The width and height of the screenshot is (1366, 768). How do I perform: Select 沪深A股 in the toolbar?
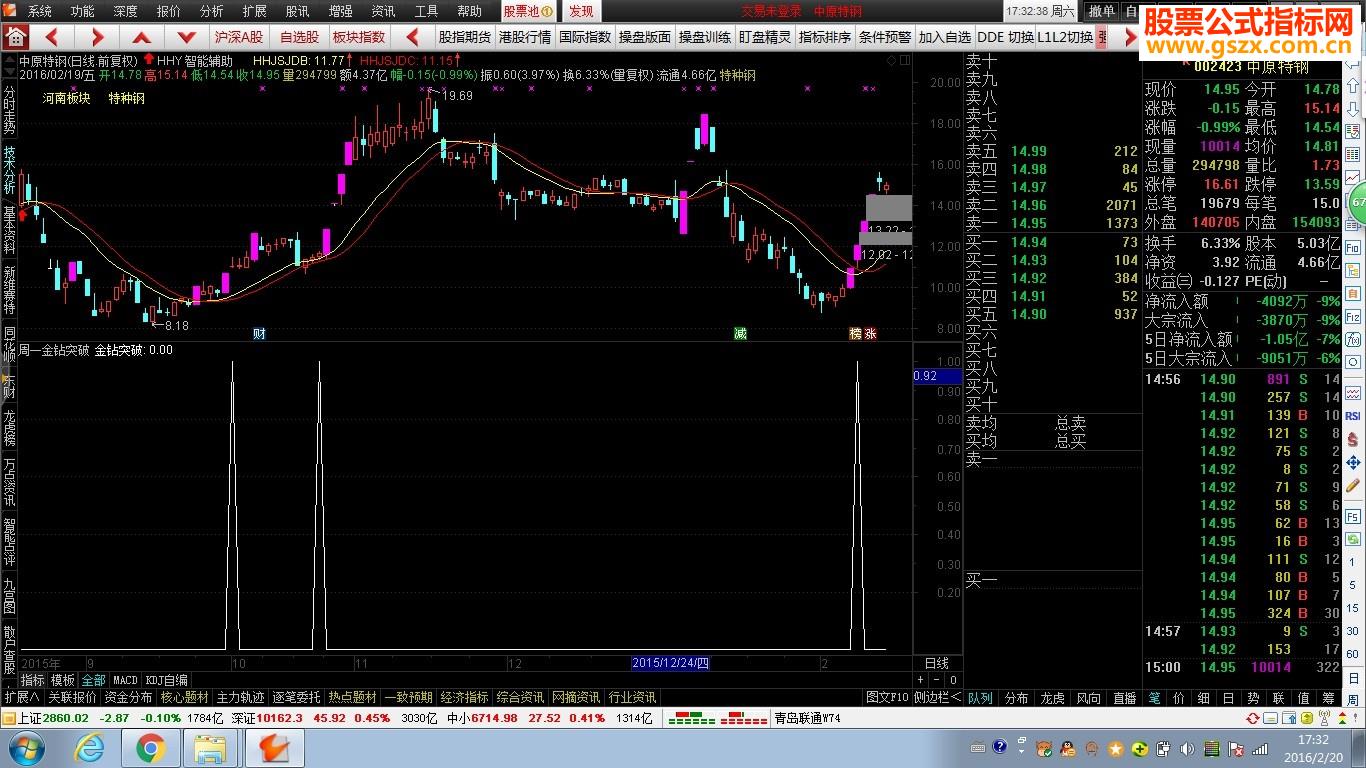pyautogui.click(x=239, y=37)
